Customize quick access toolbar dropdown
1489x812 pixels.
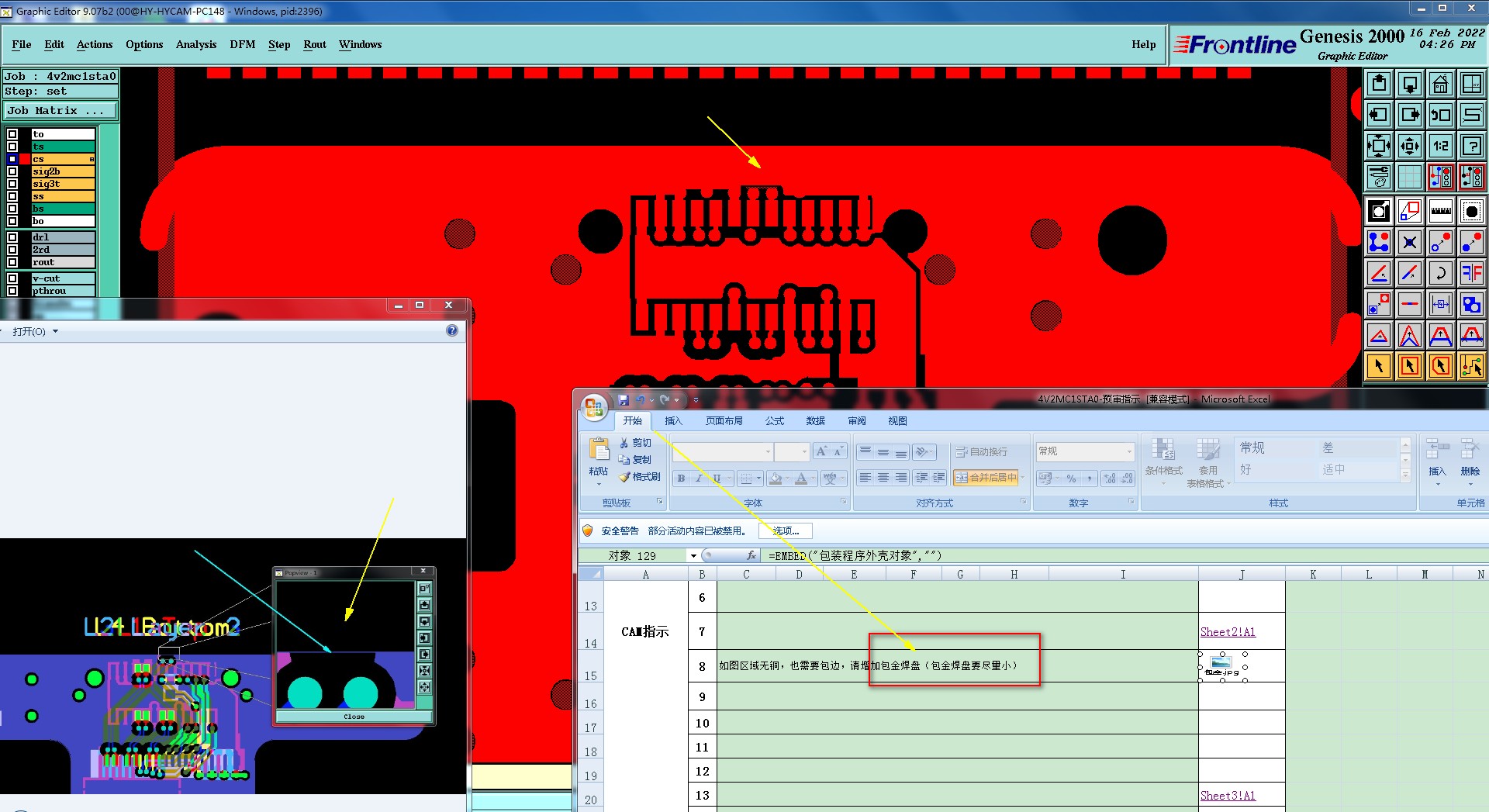click(696, 400)
